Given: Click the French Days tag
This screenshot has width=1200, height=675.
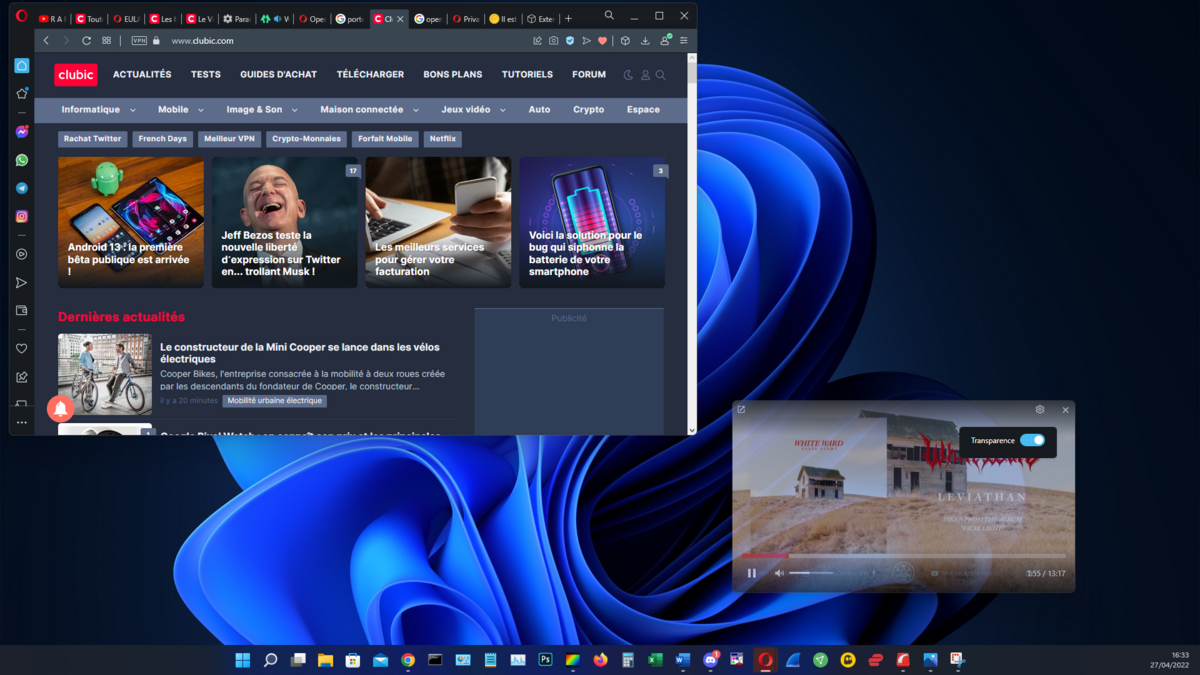Looking at the screenshot, I should [163, 139].
